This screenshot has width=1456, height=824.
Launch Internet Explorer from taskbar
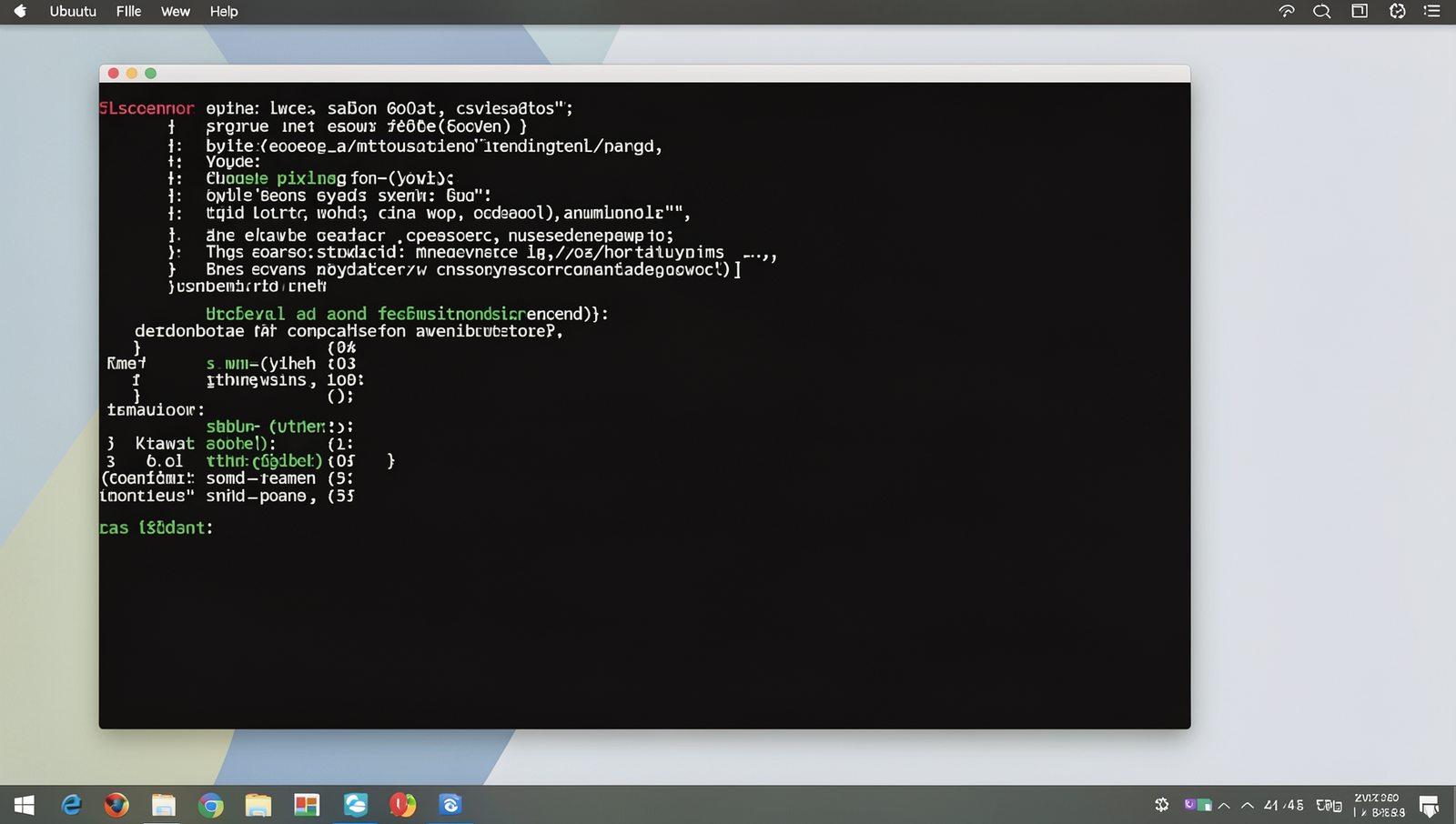click(x=71, y=805)
